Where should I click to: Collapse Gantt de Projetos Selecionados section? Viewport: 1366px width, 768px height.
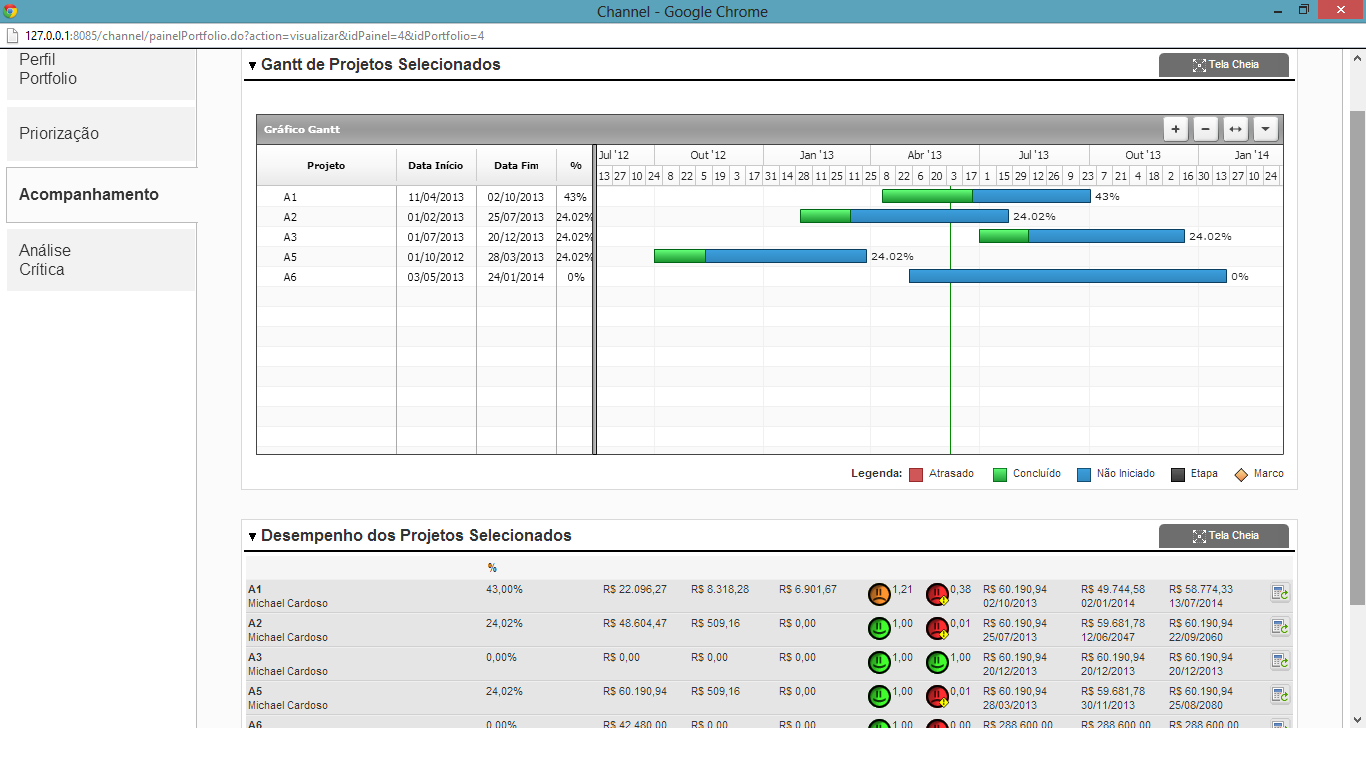click(252, 65)
